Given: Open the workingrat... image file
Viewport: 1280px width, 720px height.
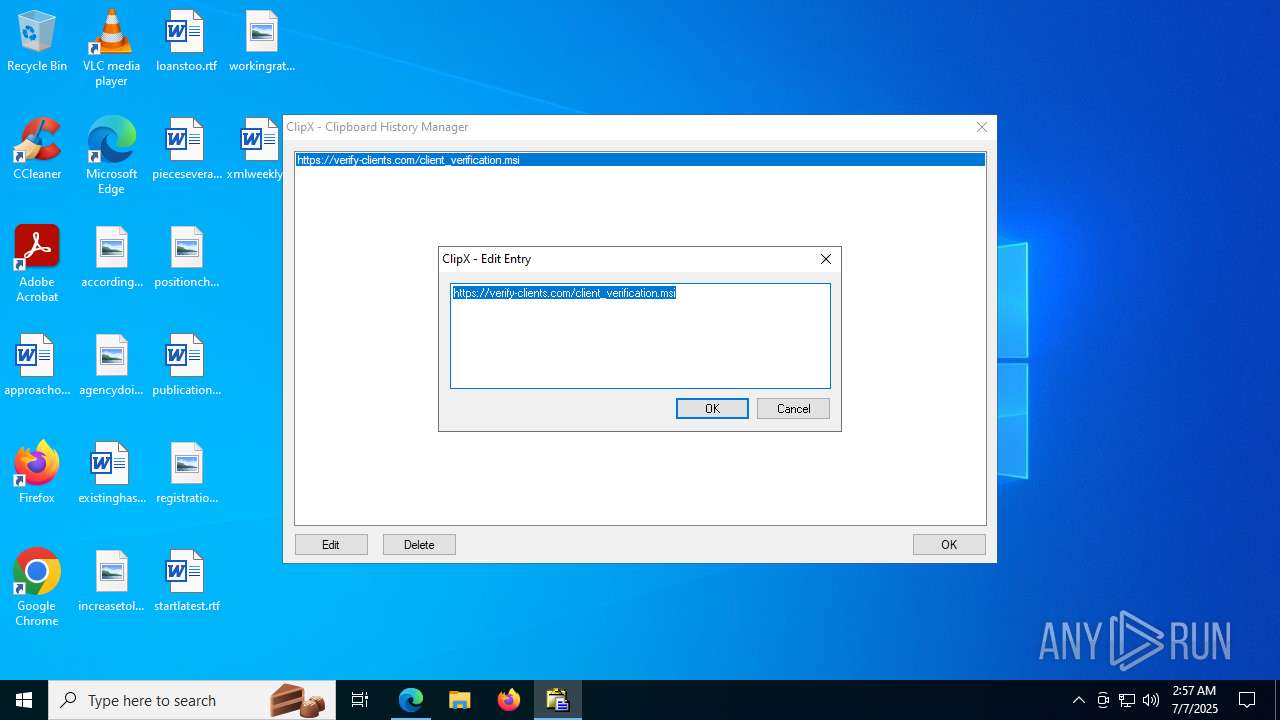Looking at the screenshot, I should point(261,42).
